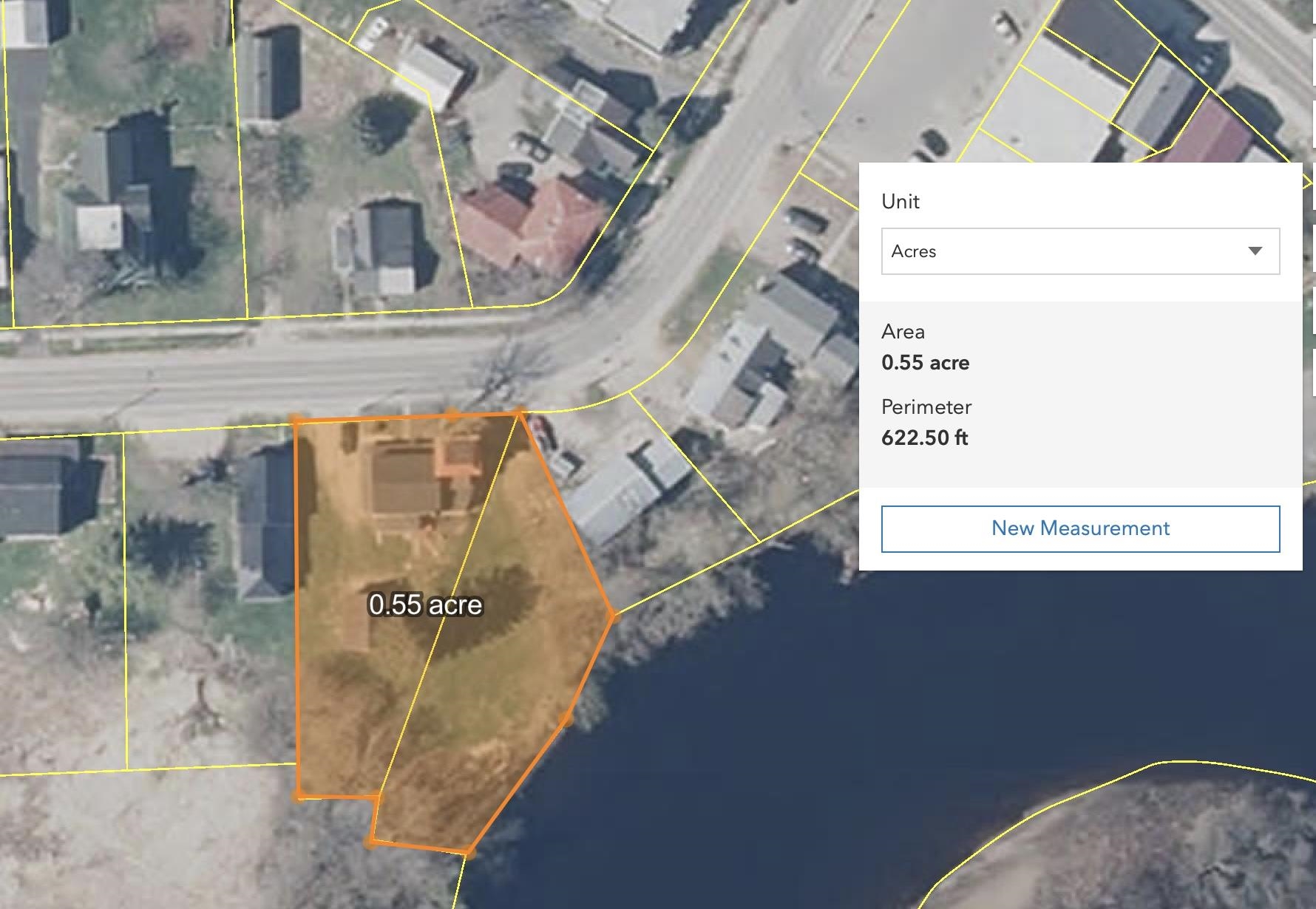Click the Perimeter value 622.50 ft
Screen dimensions: 1316x909
coord(924,438)
